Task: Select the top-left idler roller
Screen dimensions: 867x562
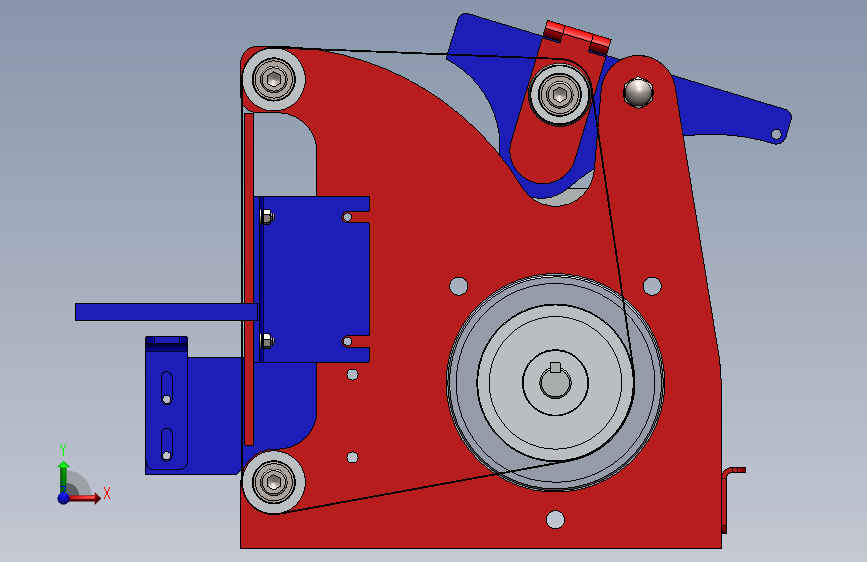Action: 273,79
